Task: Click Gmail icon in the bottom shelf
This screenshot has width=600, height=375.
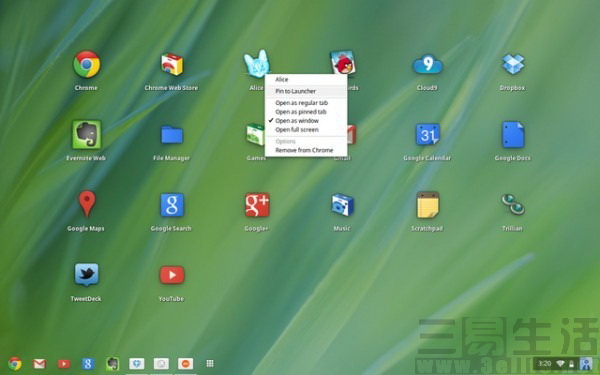Action: point(39,364)
